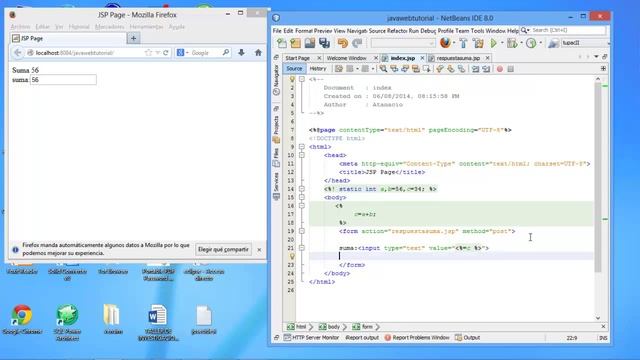Image resolution: width=640 pixels, height=360 pixels.
Task: Select the body breadcrumb in editor
Action: click(x=329, y=327)
